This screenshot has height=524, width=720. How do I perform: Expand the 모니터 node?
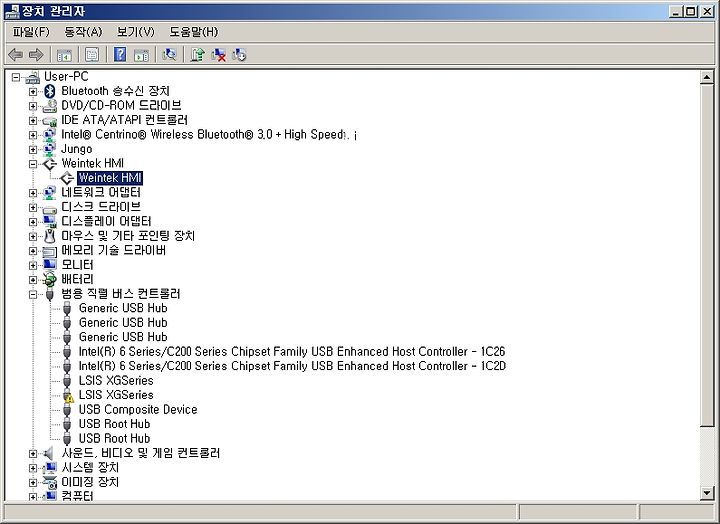33,265
